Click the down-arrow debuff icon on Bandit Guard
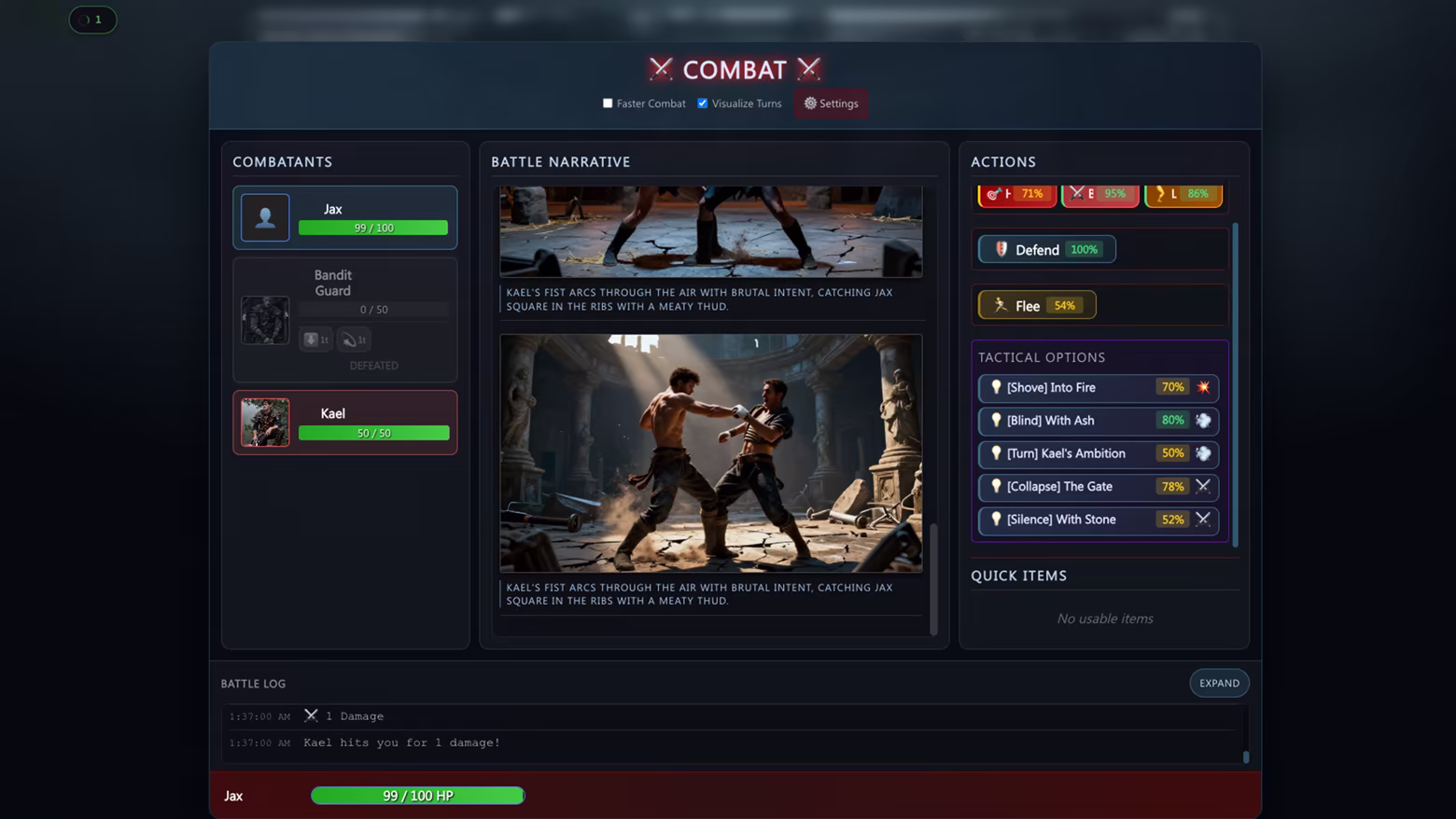1456x819 pixels. [x=312, y=340]
